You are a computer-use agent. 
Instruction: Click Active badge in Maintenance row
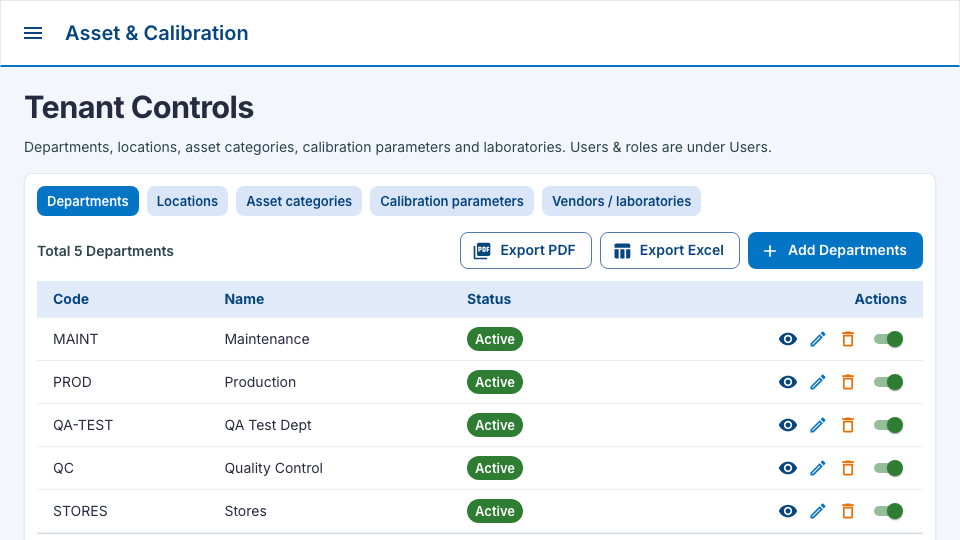(x=495, y=339)
